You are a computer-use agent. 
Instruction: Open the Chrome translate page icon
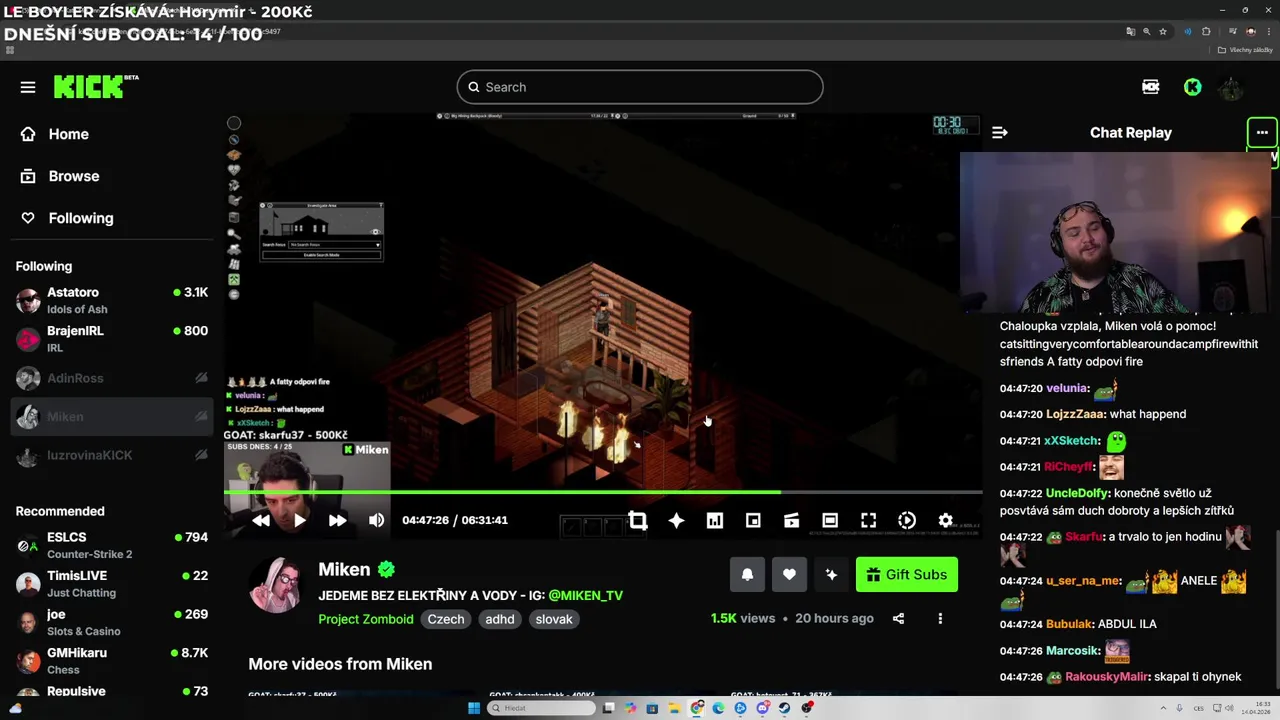click(1131, 31)
